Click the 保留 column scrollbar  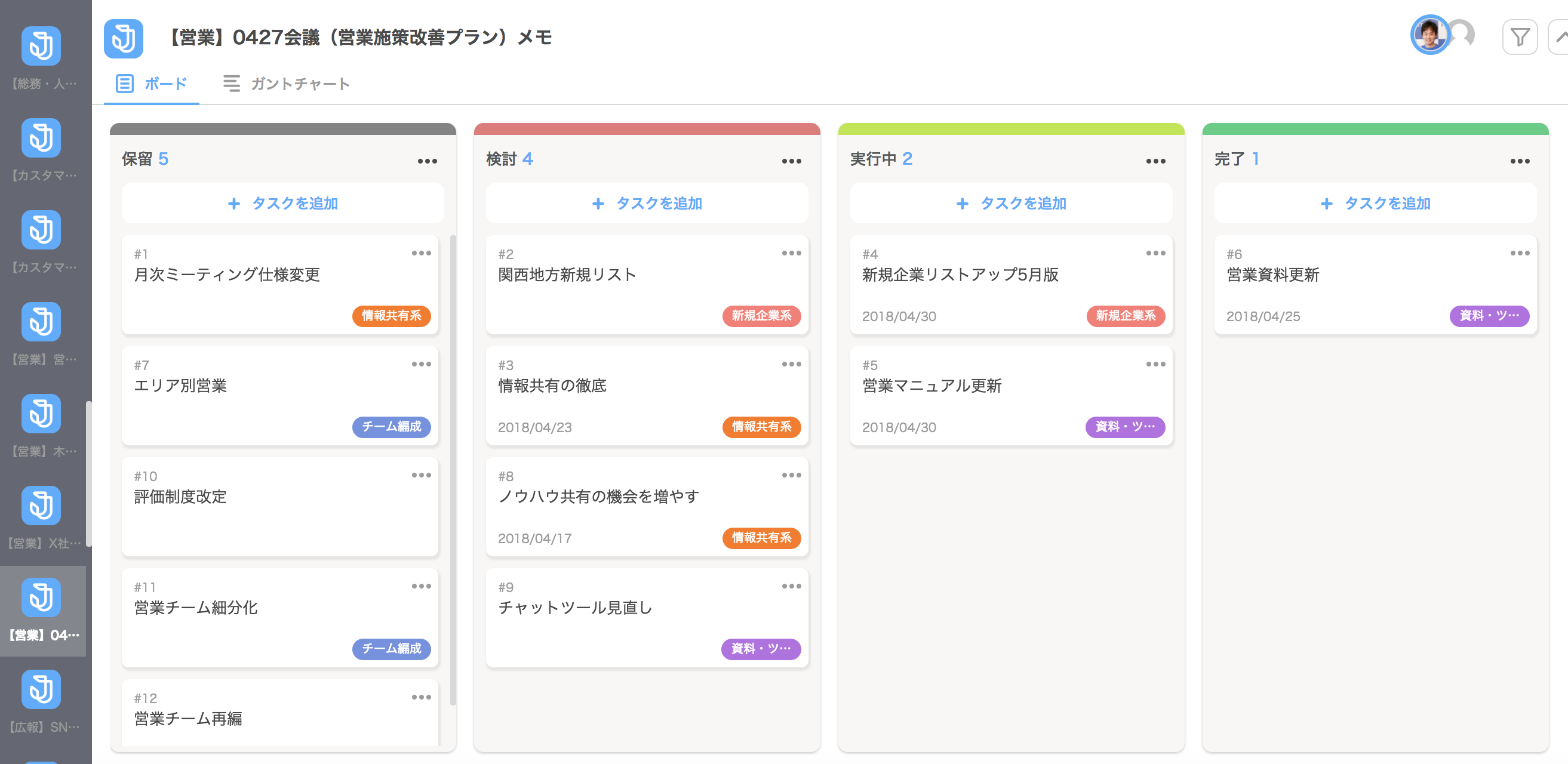pyautogui.click(x=453, y=470)
